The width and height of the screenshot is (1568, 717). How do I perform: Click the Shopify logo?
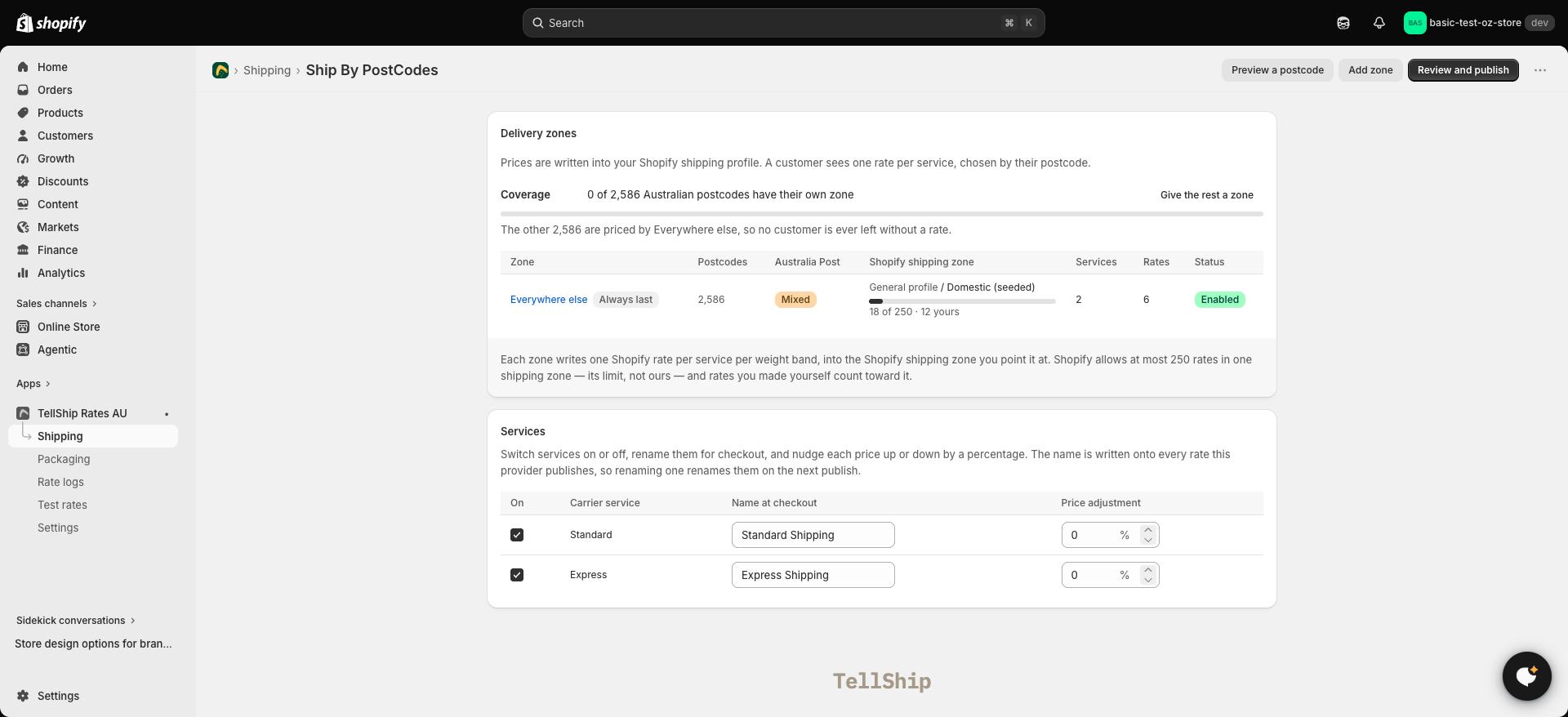pyautogui.click(x=51, y=23)
